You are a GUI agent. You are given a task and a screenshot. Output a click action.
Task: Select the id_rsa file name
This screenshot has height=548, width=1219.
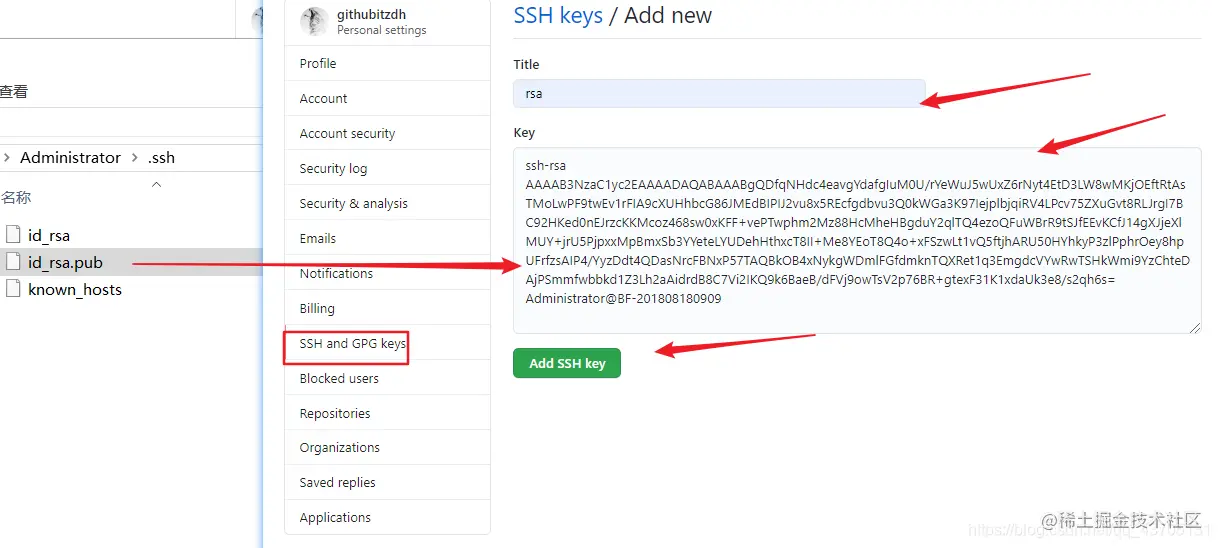49,235
